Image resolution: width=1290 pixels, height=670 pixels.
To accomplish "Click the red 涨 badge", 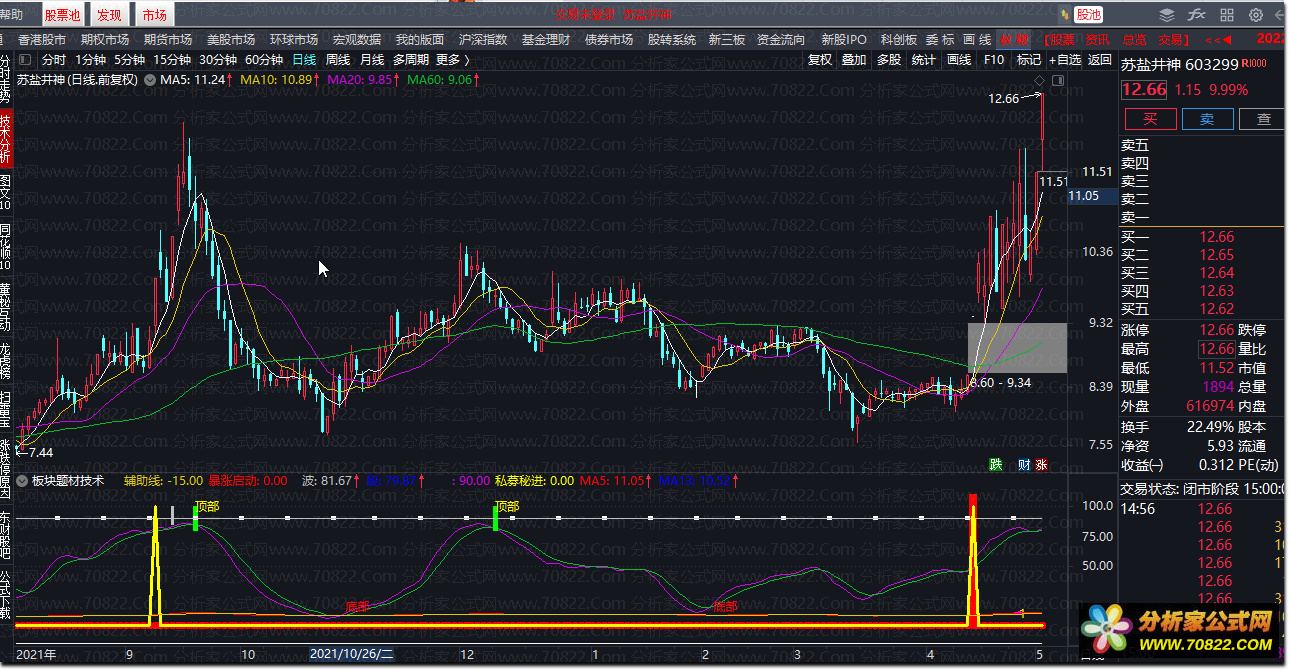I will (x=1041, y=464).
